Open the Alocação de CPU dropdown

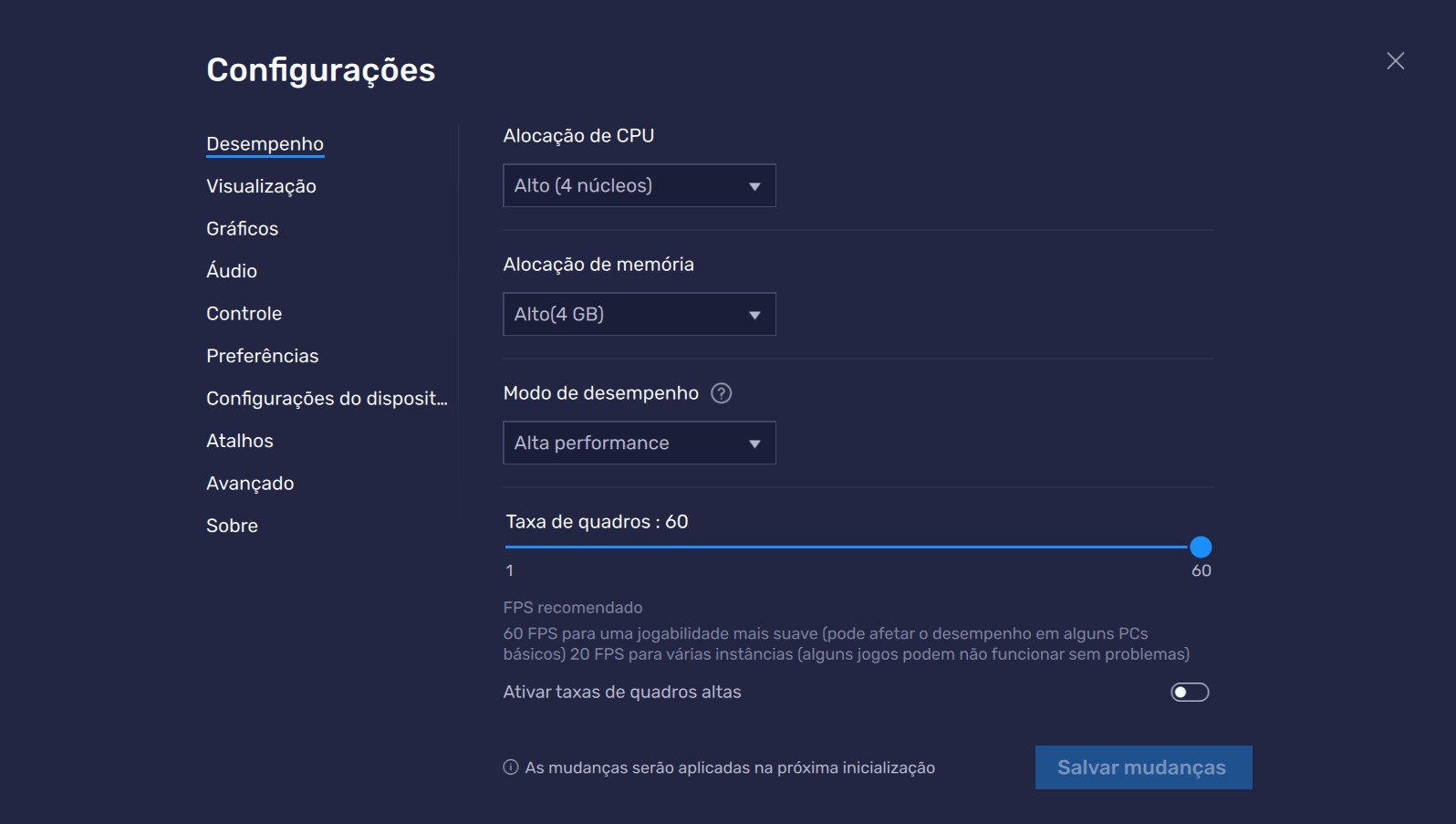pos(640,185)
